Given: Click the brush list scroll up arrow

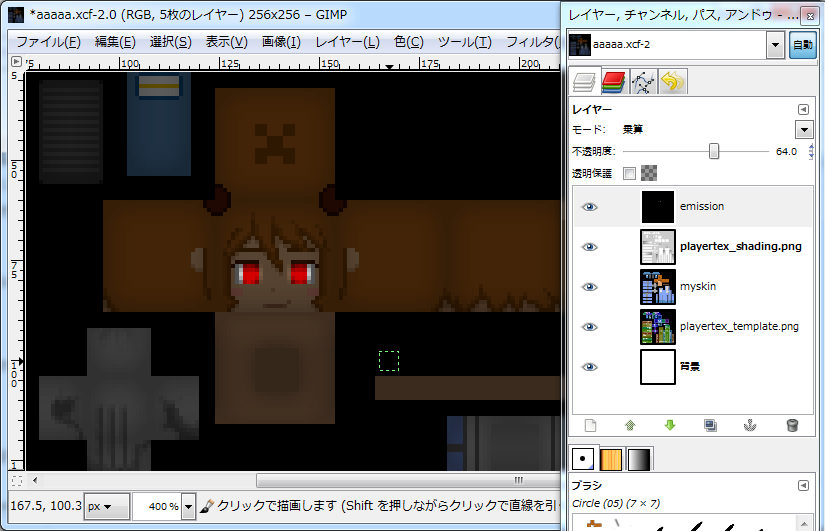Looking at the screenshot, I should pyautogui.click(x=804, y=524).
